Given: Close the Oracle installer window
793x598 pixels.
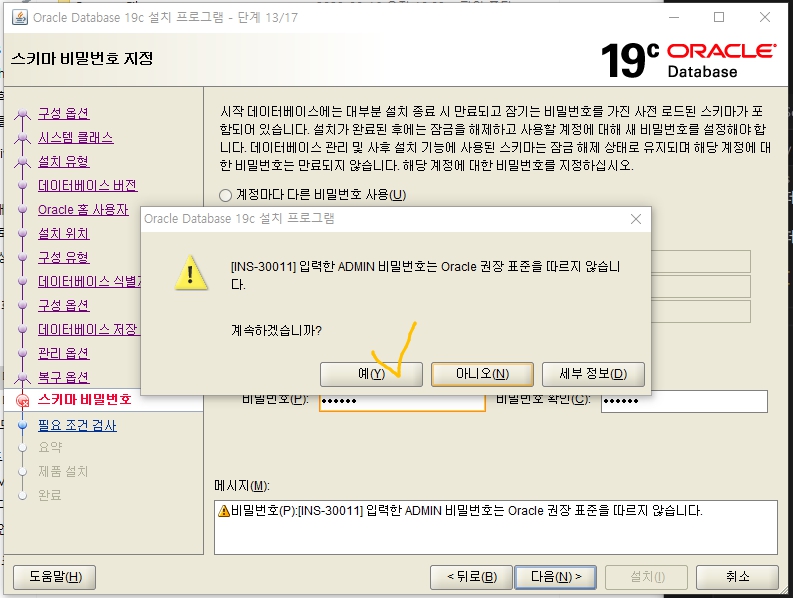Looking at the screenshot, I should tap(765, 17).
